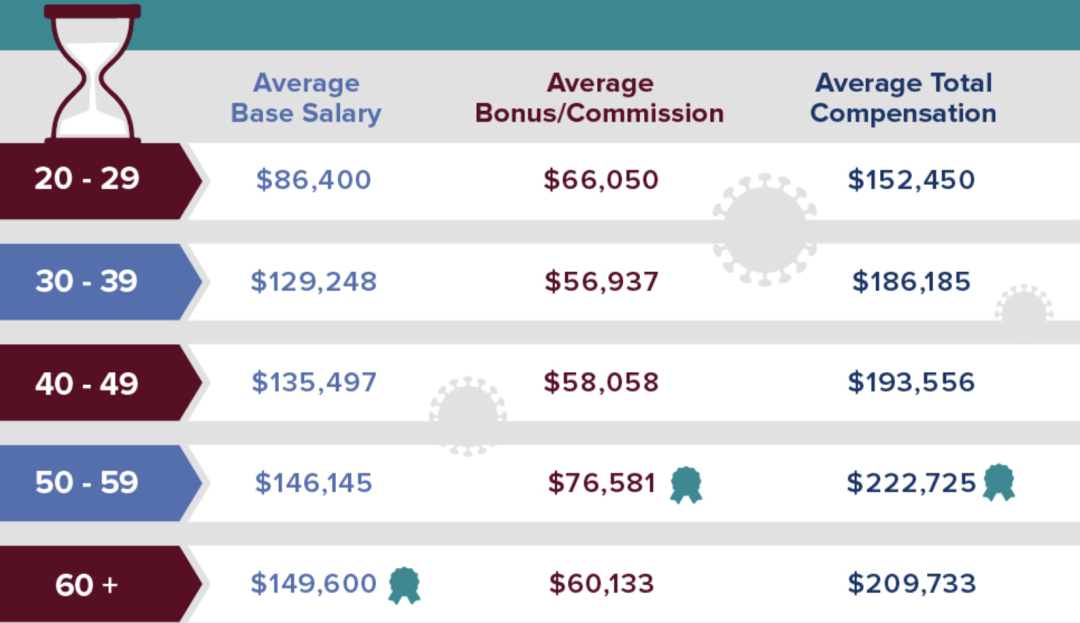This screenshot has height=623, width=1080.
Task: Select the 50 - 59 age group label
Action: click(87, 483)
